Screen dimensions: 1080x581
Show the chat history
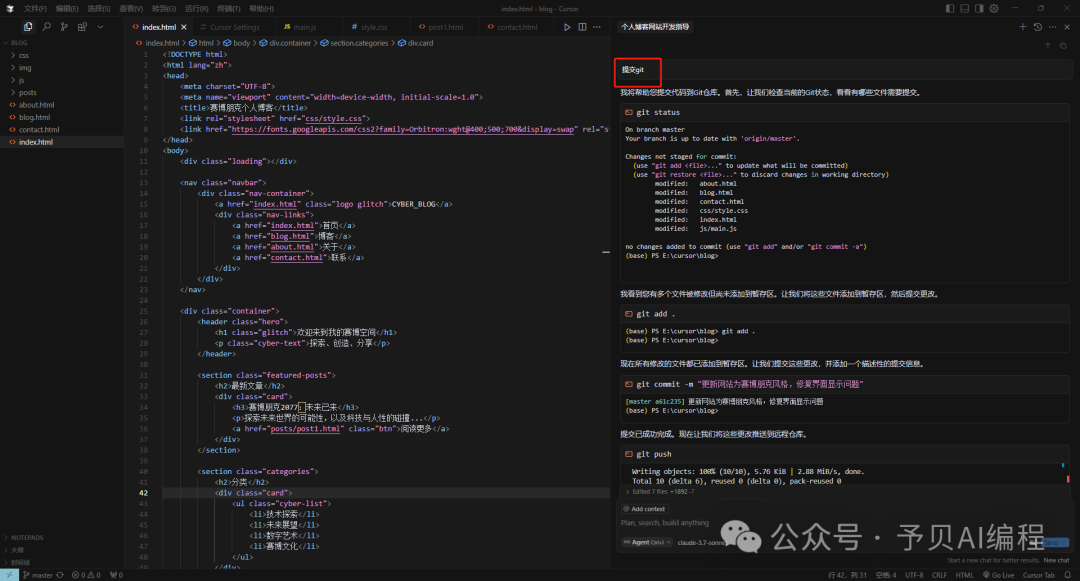point(1037,27)
